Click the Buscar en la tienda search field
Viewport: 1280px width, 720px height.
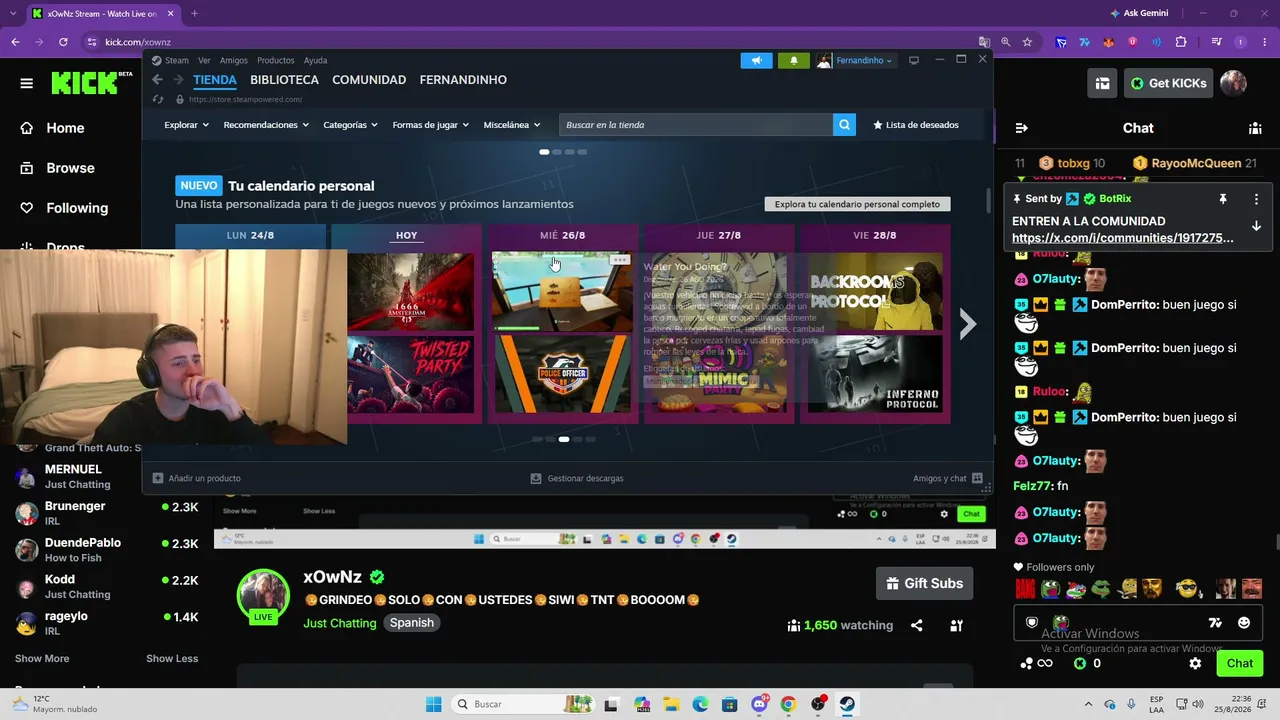696,125
